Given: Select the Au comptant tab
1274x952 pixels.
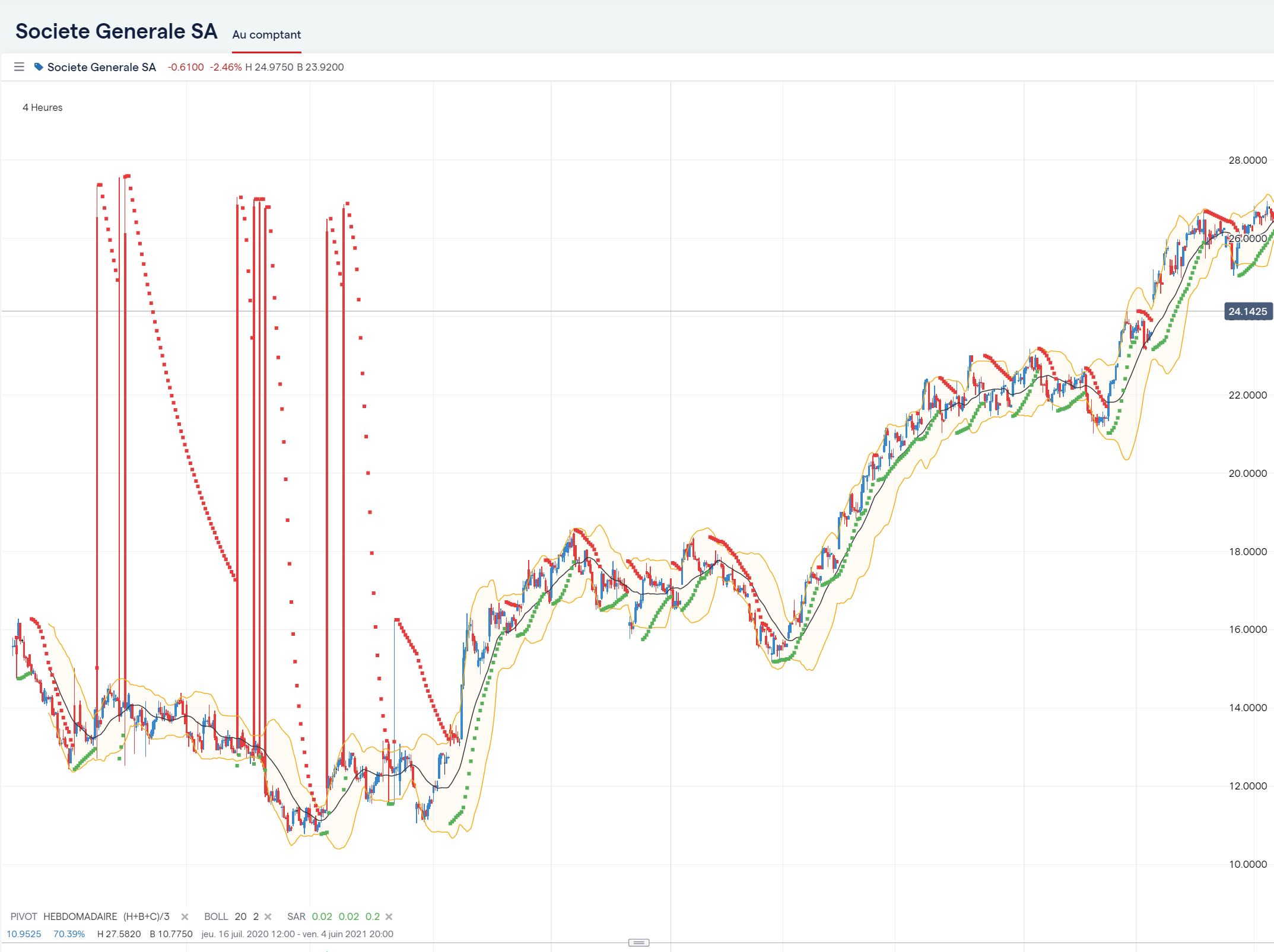Looking at the screenshot, I should tap(266, 35).
